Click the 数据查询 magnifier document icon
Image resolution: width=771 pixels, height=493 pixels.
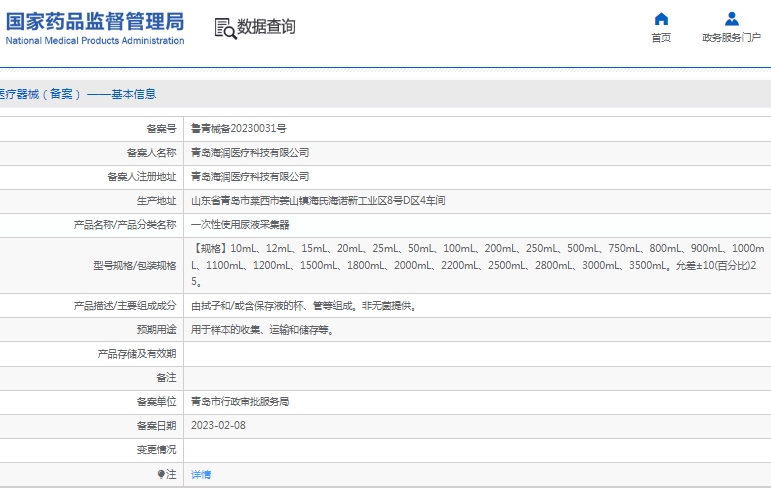click(x=226, y=29)
